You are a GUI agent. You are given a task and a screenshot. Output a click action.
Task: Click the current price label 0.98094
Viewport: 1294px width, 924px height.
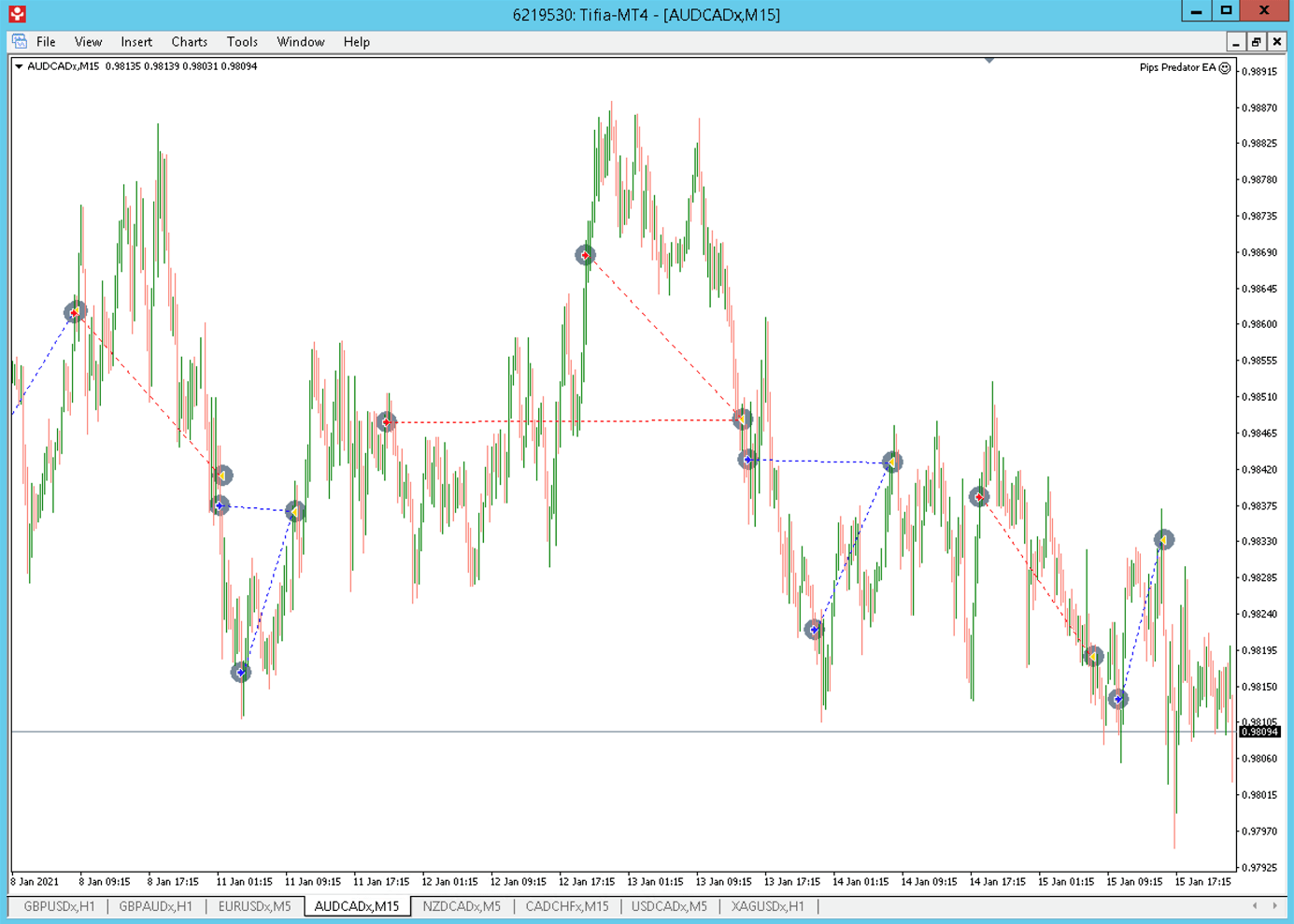(x=1259, y=732)
